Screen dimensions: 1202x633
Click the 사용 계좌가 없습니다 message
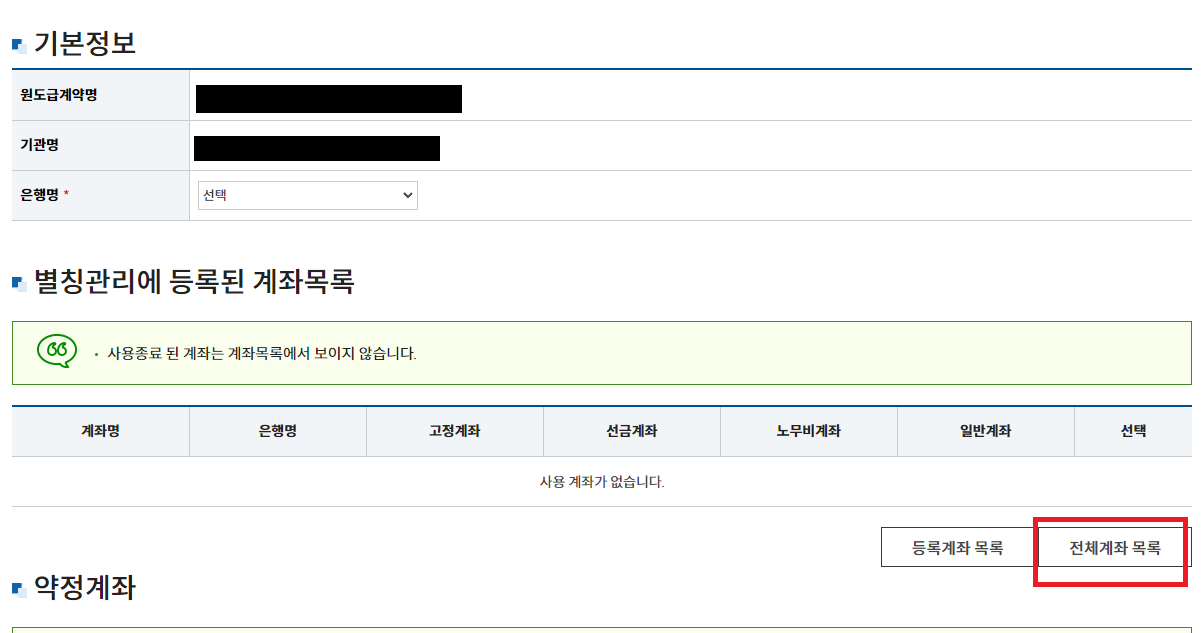(602, 482)
